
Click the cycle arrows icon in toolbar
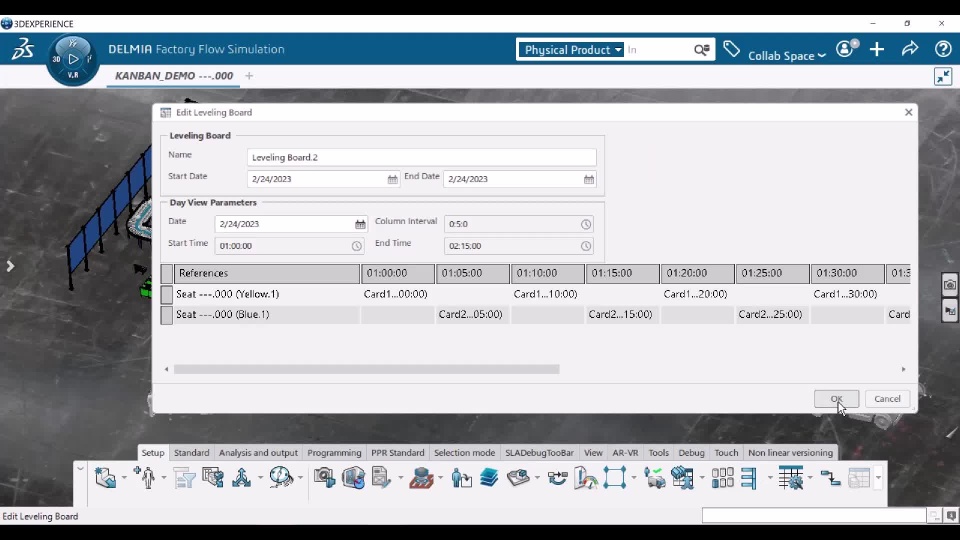557,478
